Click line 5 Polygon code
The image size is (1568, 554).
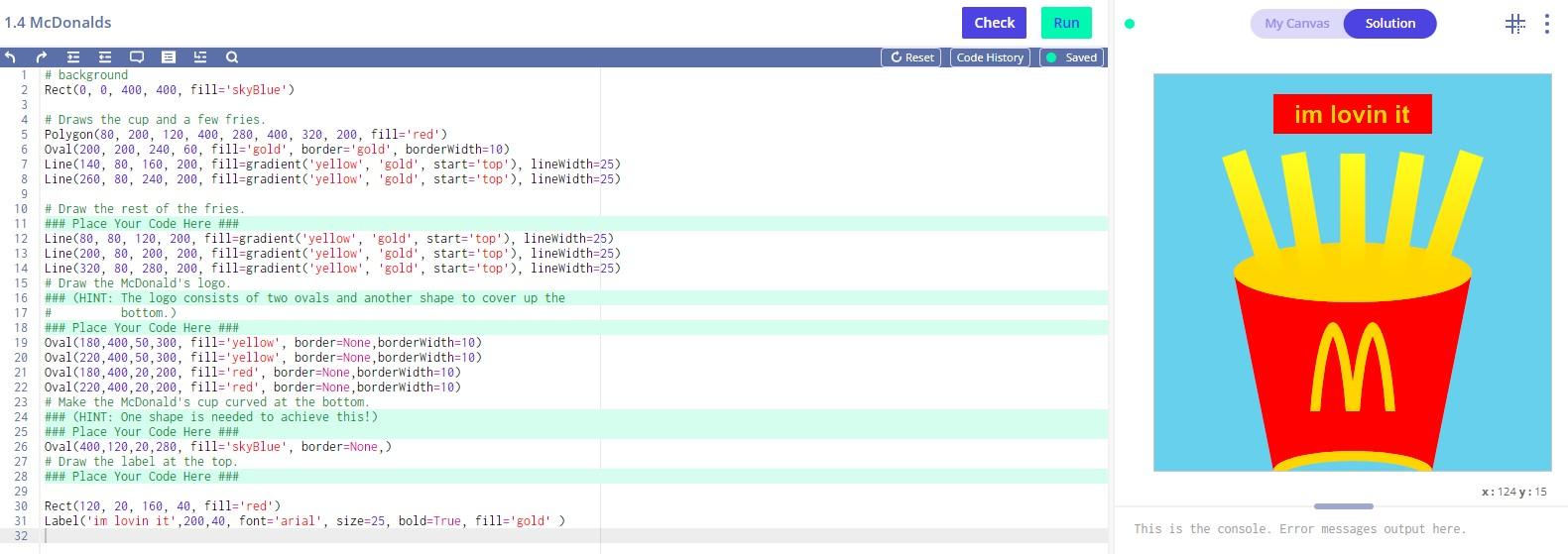(x=245, y=135)
